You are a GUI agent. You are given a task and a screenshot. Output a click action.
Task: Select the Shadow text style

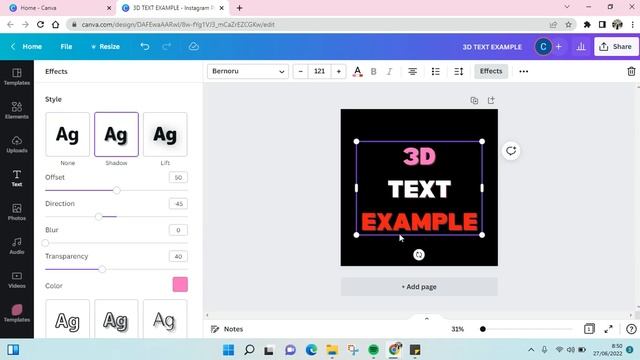116,134
